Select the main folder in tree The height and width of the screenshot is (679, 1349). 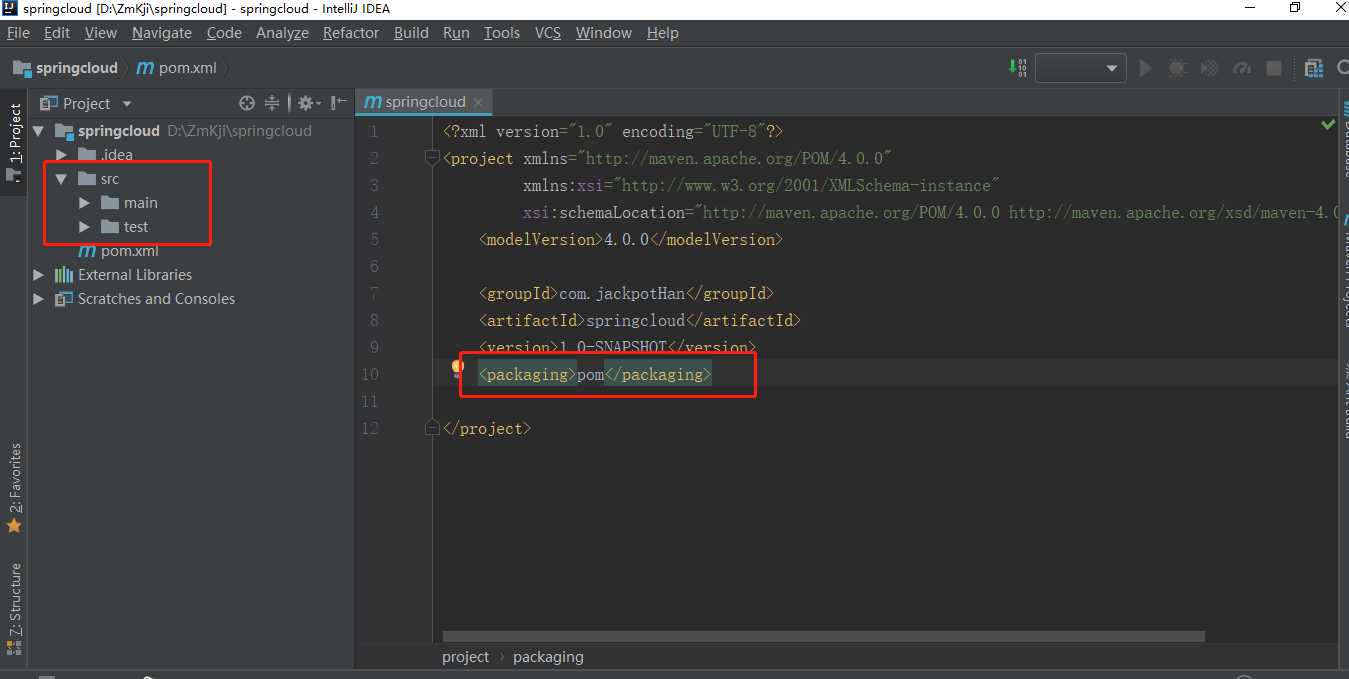(129, 203)
